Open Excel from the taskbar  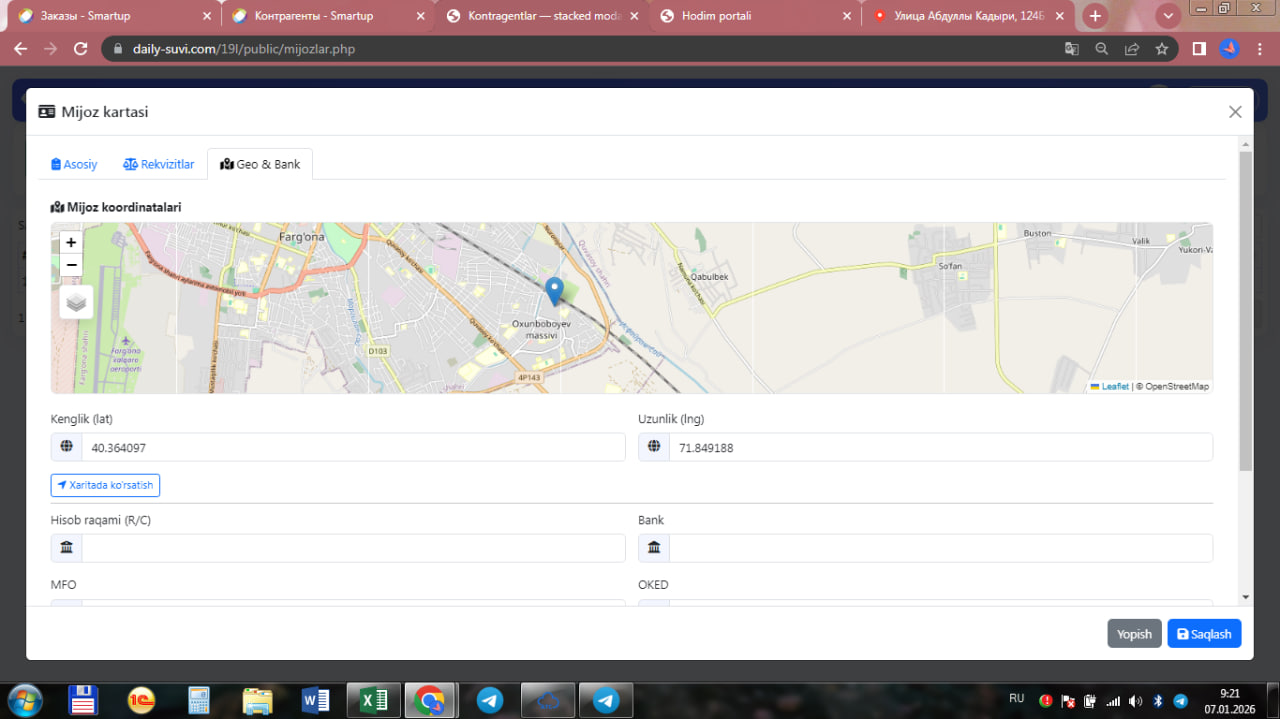[374, 700]
